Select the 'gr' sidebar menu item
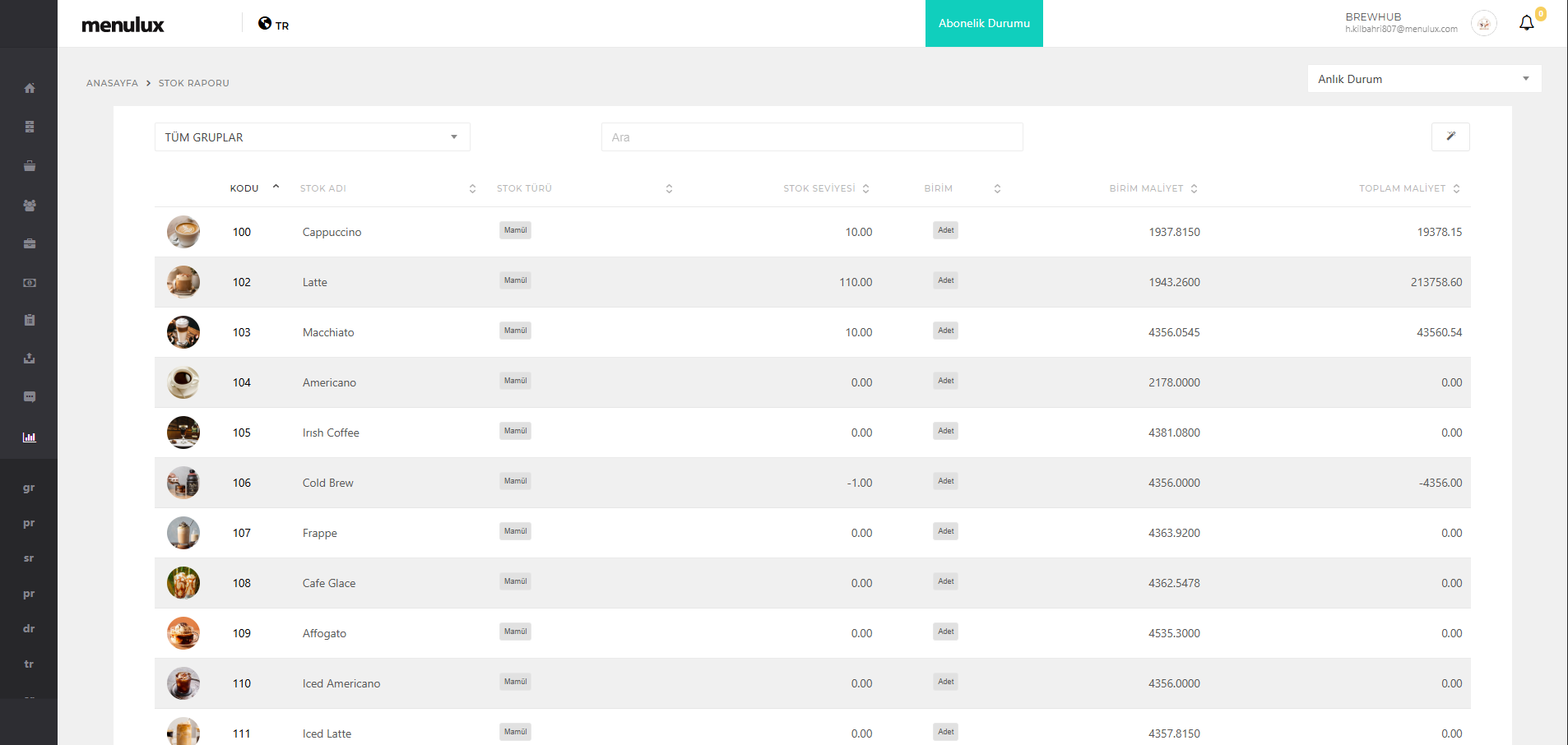 tap(29, 488)
